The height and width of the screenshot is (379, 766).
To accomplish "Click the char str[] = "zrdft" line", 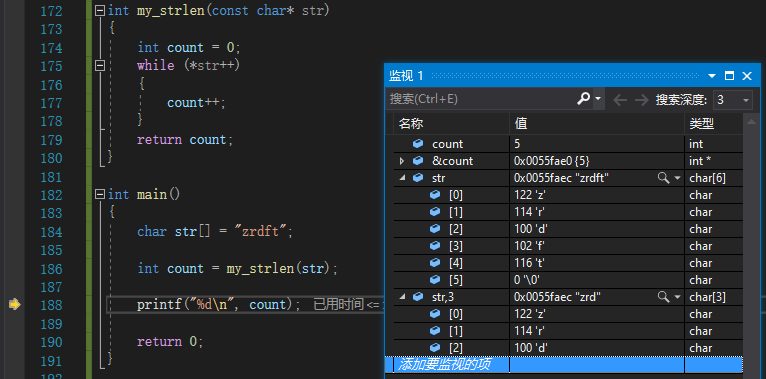I will pos(215,232).
